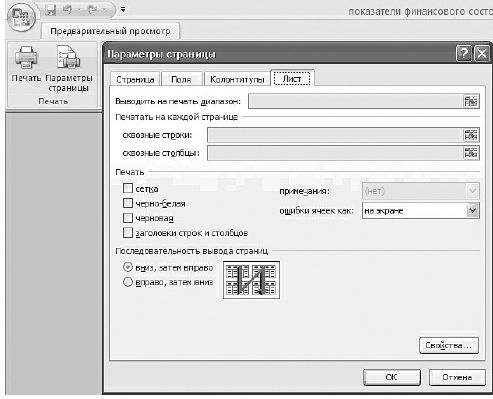Switch to the Колонтитулы tab

click(x=237, y=79)
